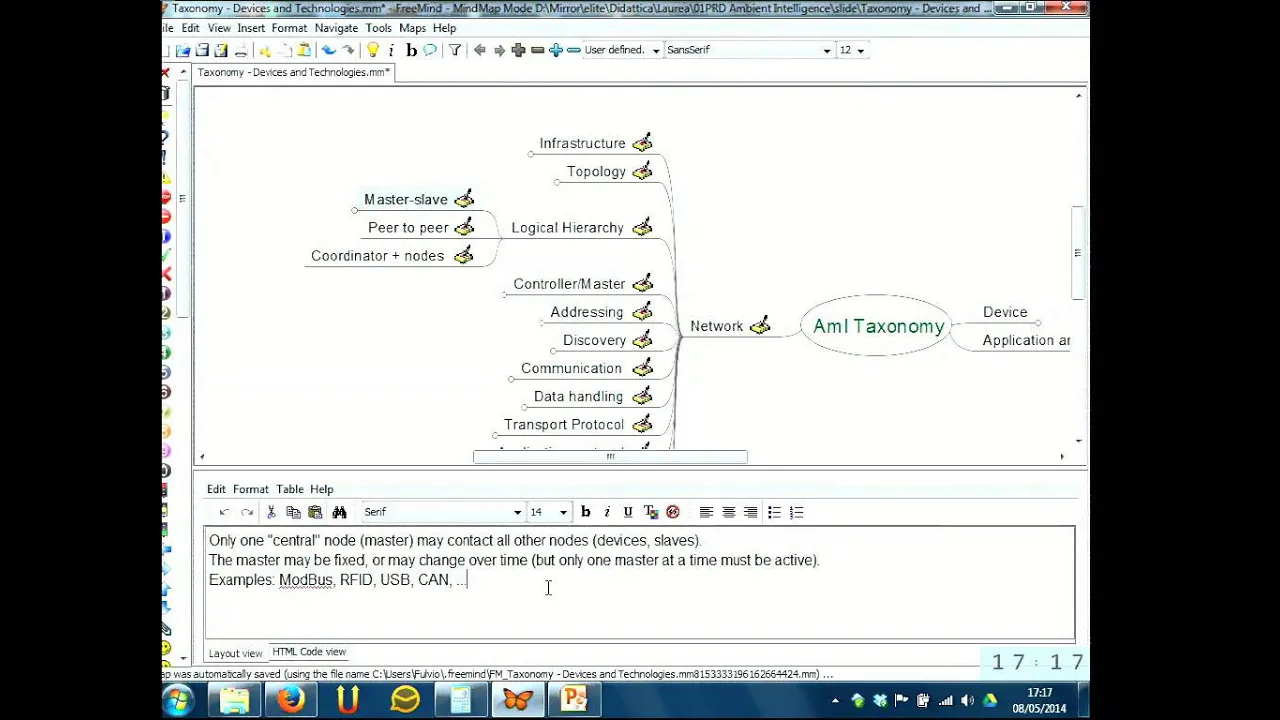
Task: Select the Logical Hierarchy node
Action: [x=567, y=228]
